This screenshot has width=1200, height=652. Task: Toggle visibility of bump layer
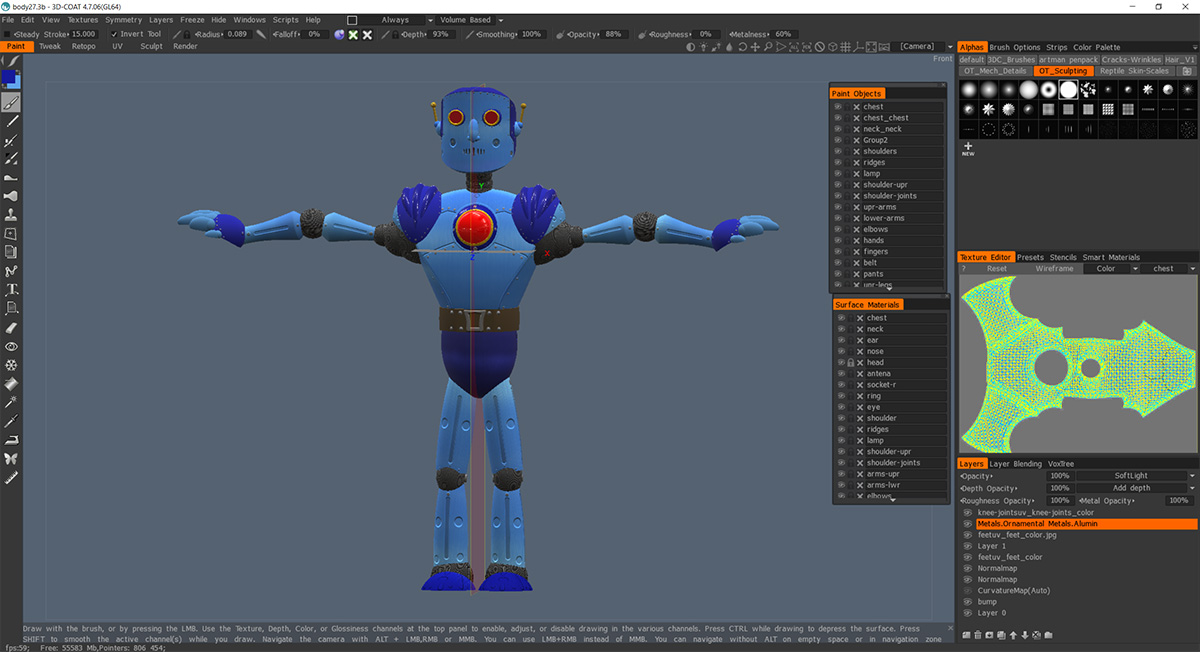click(968, 602)
